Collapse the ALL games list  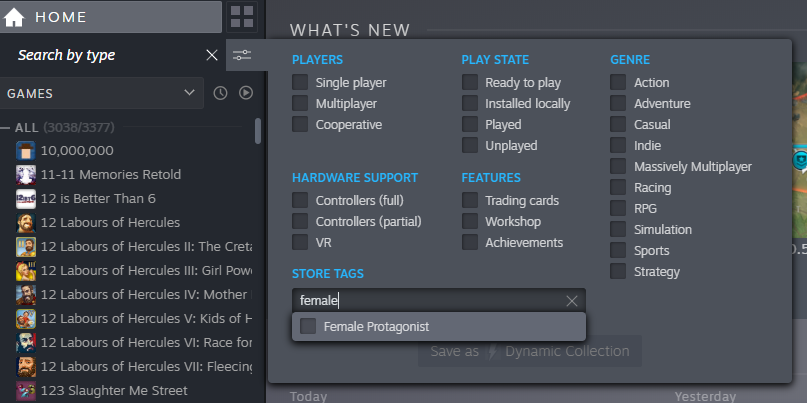pos(6,128)
